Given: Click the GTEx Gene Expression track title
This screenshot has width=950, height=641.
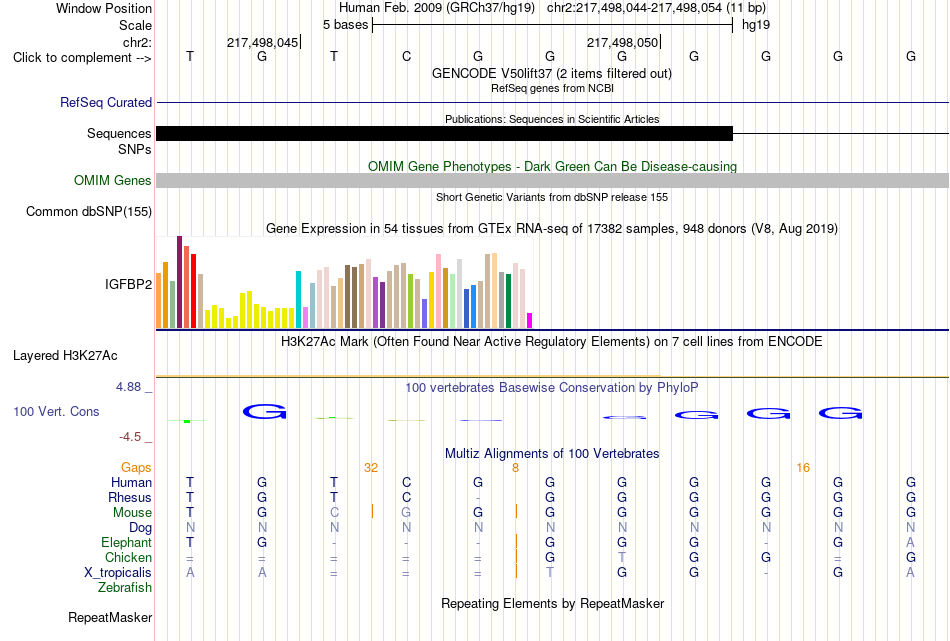Looking at the screenshot, I should coord(552,229).
